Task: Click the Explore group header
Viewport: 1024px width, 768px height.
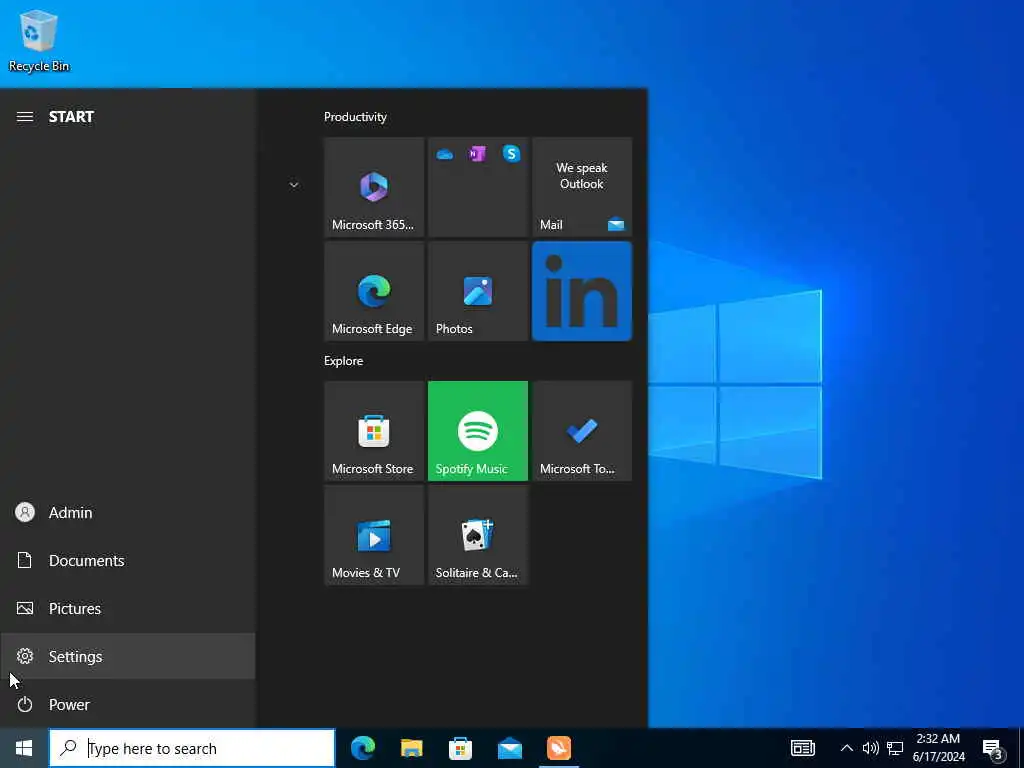Action: coord(344,361)
